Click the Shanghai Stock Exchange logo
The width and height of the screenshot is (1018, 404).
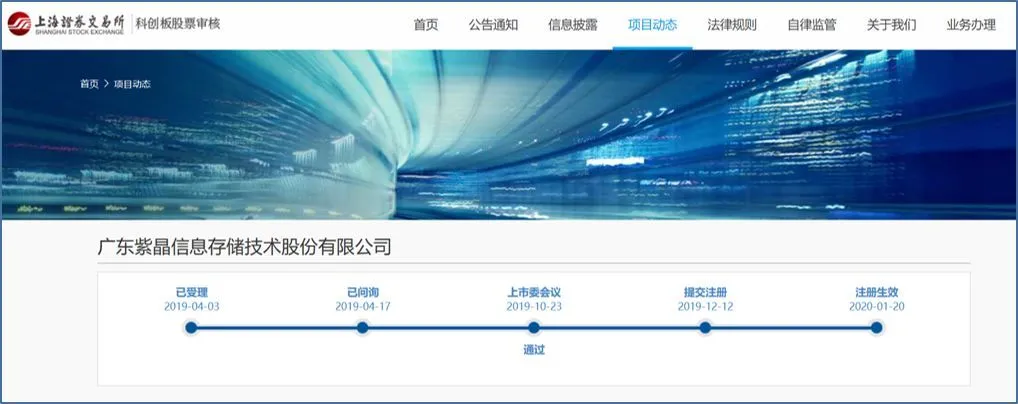(66, 24)
